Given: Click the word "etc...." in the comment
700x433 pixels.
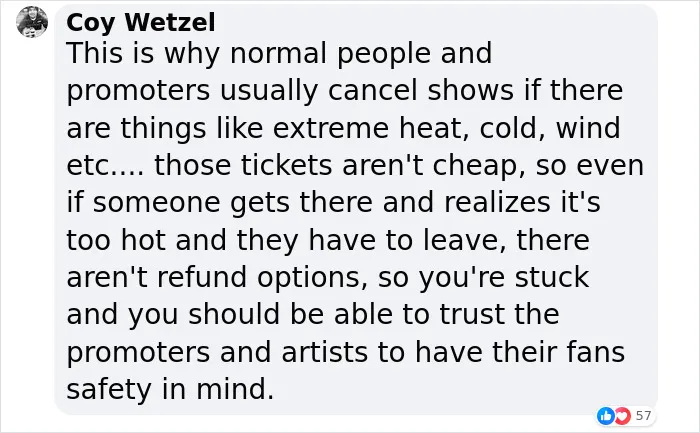Looking at the screenshot, I should pos(105,167).
